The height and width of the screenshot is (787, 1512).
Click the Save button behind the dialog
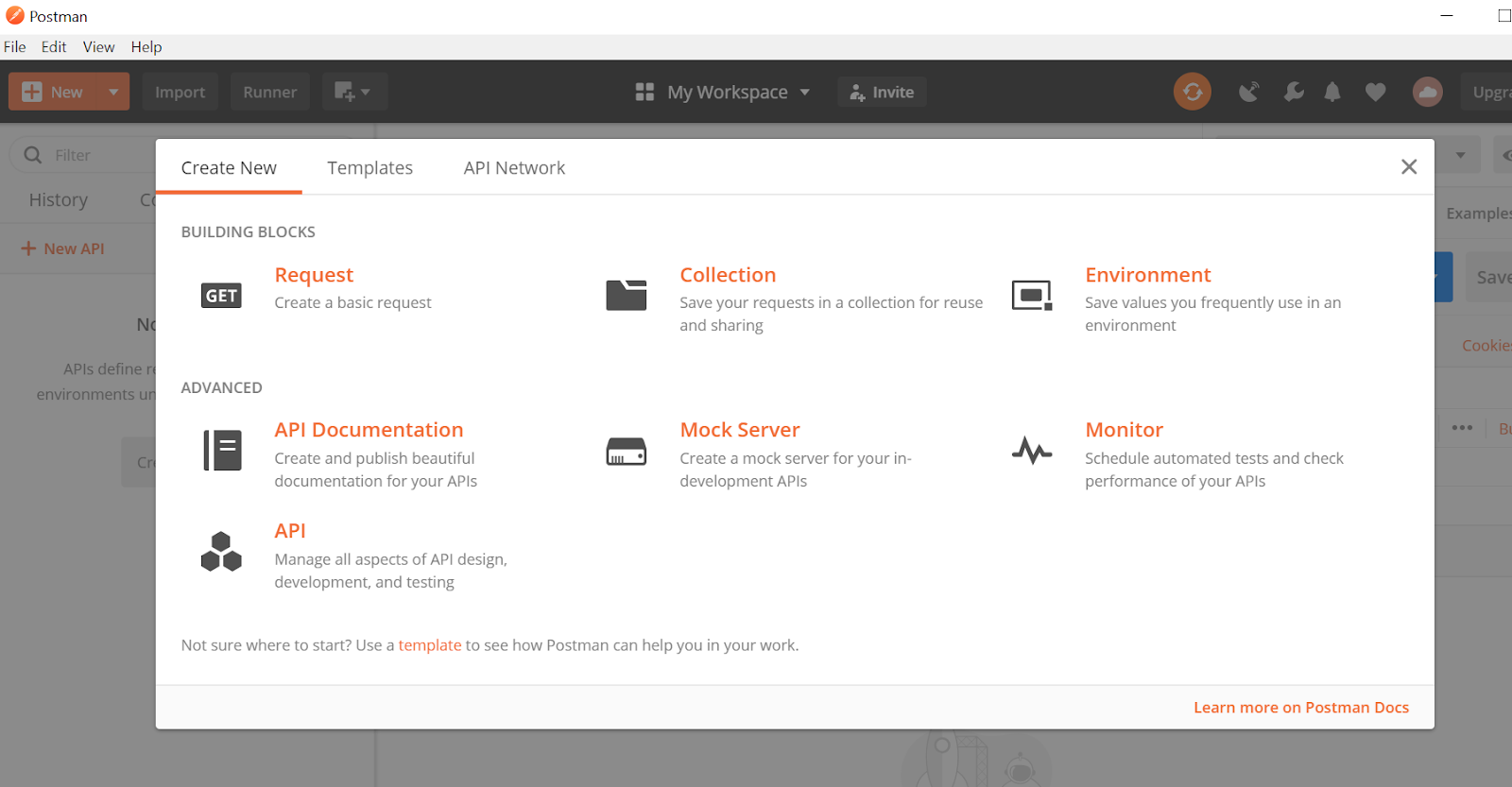tap(1488, 277)
